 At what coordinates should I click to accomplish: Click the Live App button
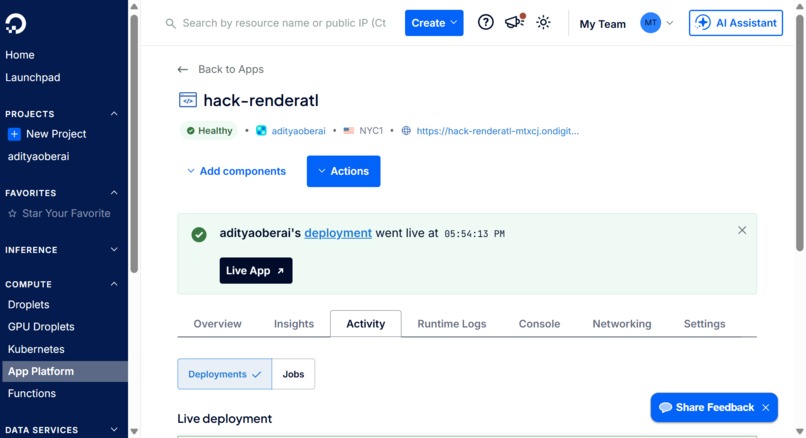coord(256,270)
